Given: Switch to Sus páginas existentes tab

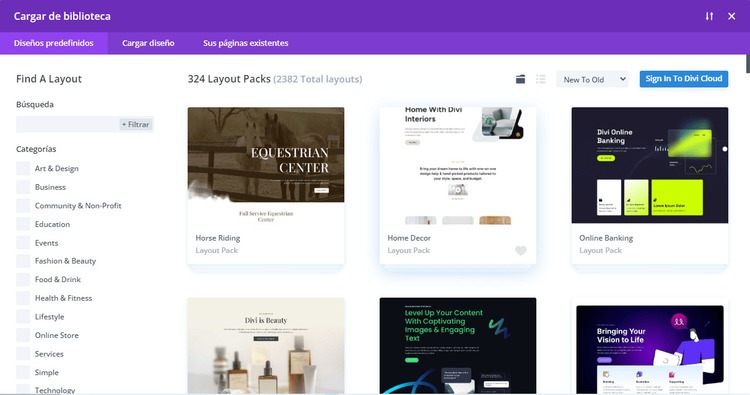Looking at the screenshot, I should click(x=245, y=43).
